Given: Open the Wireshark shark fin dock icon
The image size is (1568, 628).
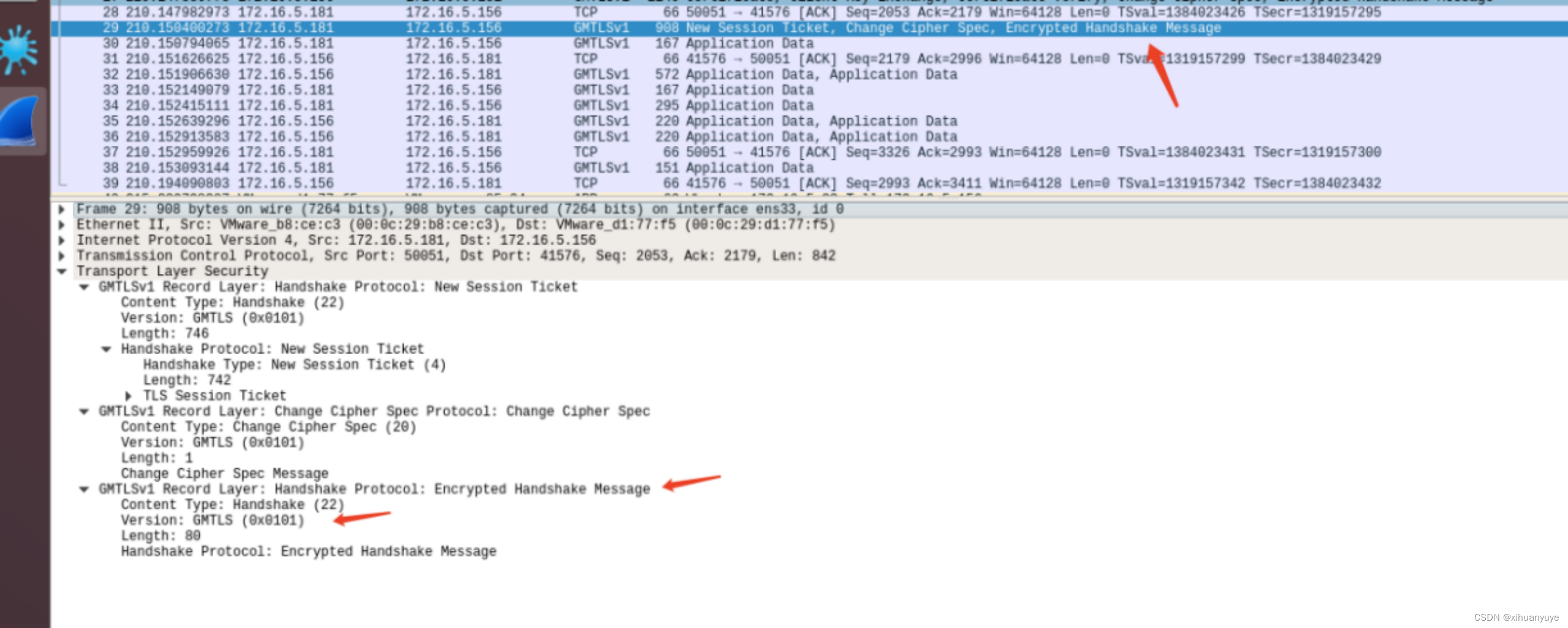Looking at the screenshot, I should 20,121.
